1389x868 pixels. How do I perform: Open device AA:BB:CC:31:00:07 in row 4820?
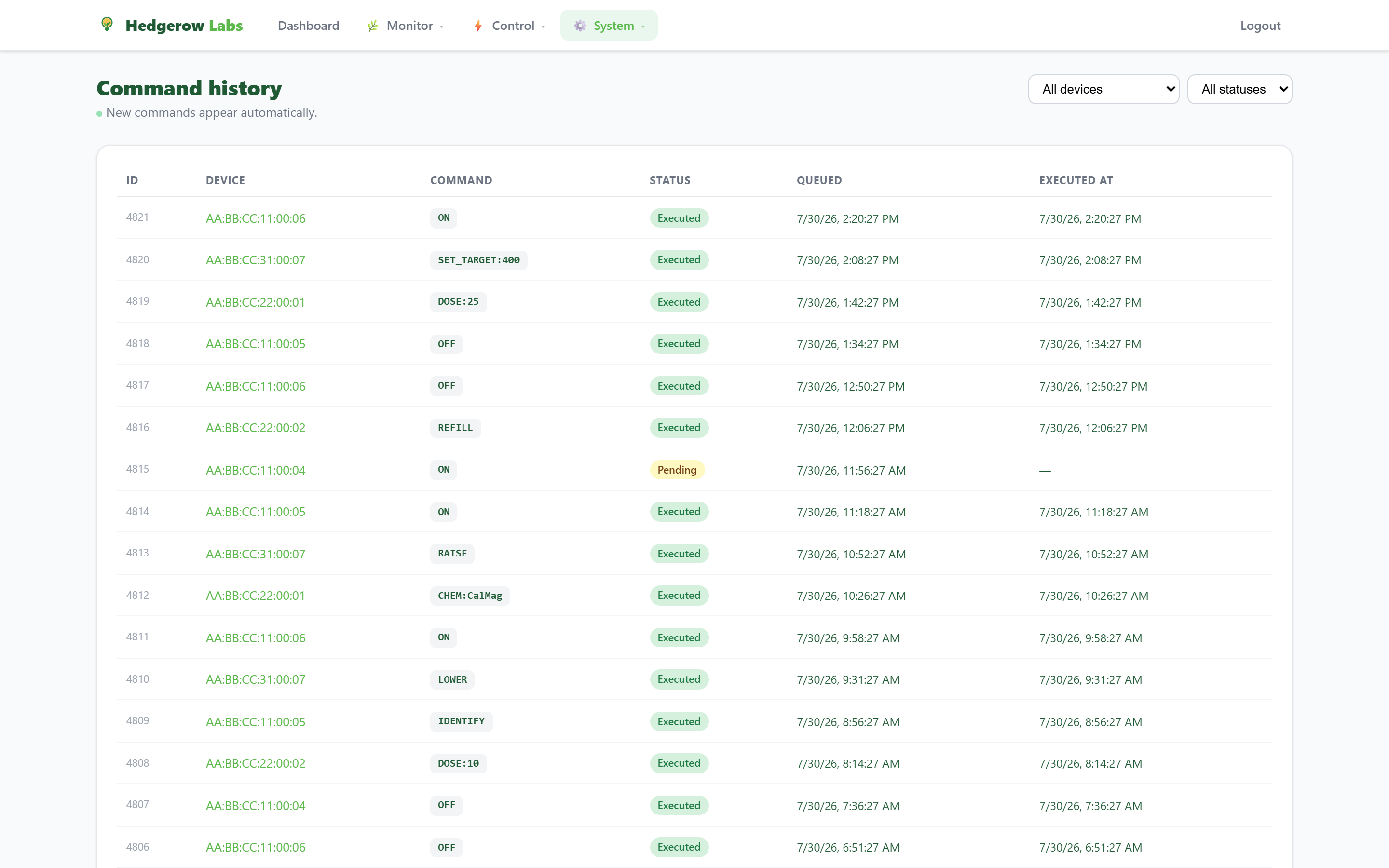pos(256,260)
